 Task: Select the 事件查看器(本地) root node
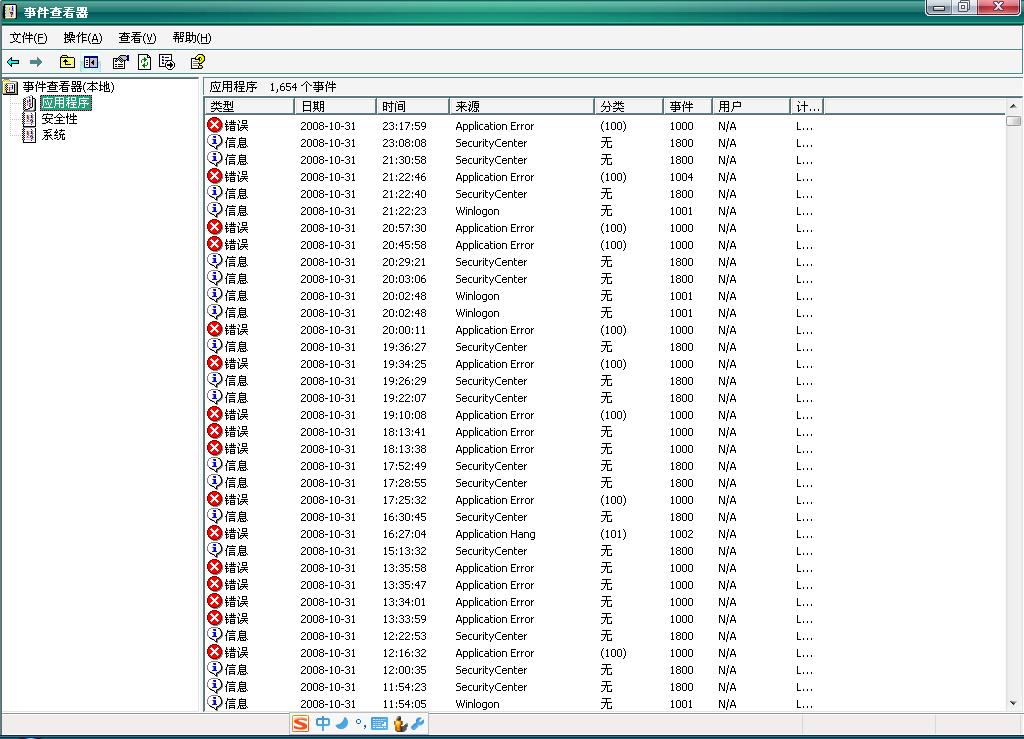(68, 87)
